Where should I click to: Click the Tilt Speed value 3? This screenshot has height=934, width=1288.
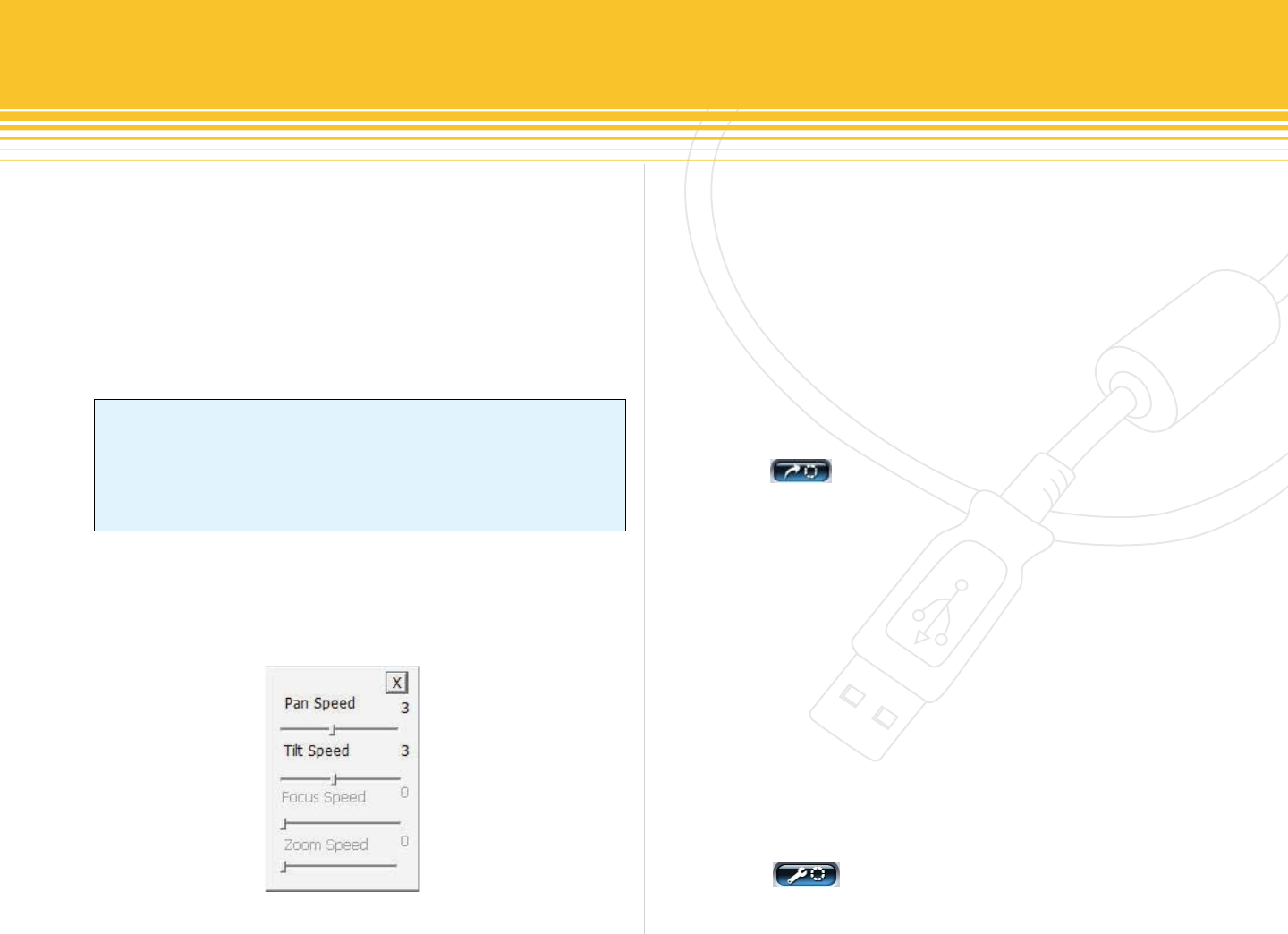(x=404, y=751)
